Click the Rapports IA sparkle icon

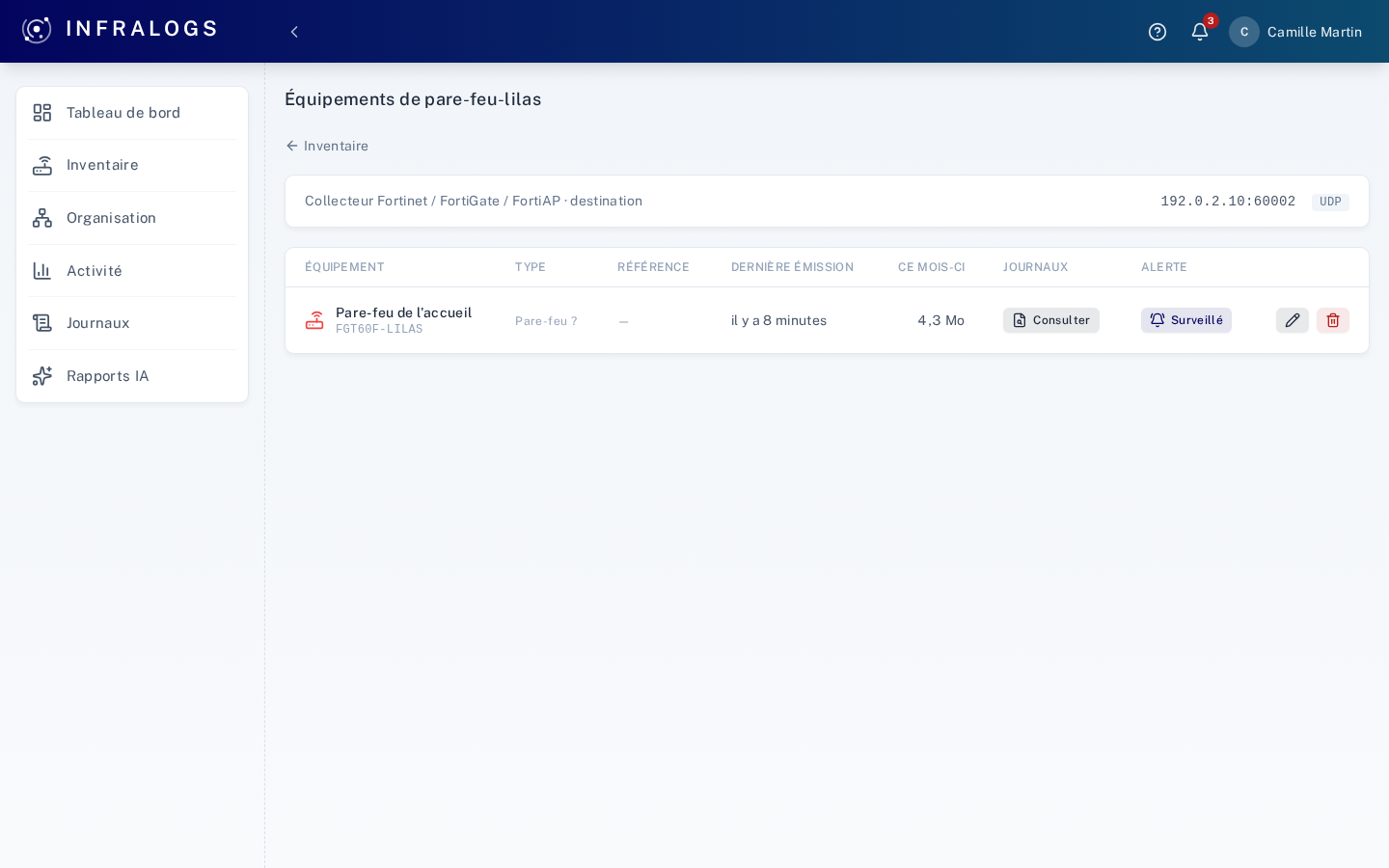coord(42,376)
